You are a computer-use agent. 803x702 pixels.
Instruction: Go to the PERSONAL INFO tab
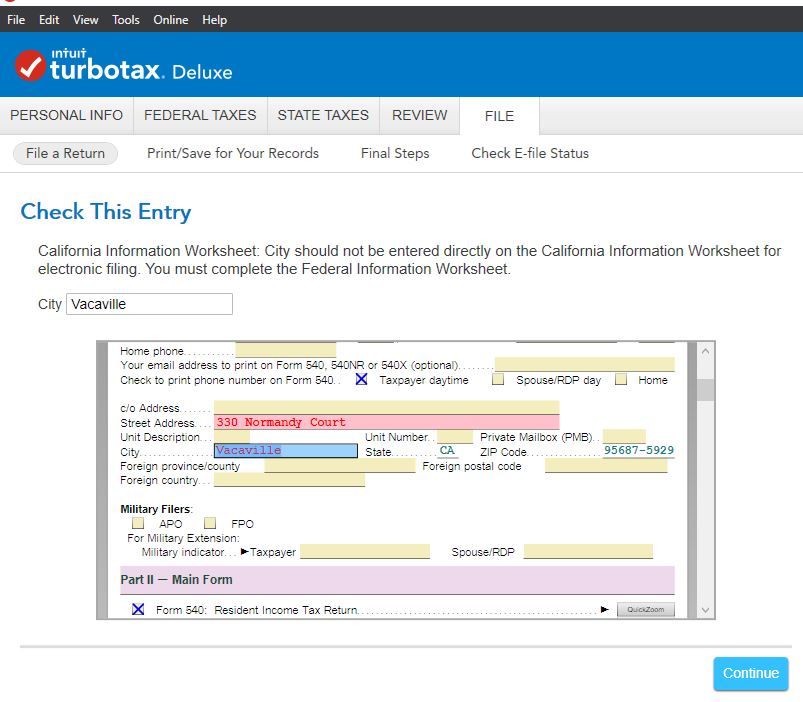[x=66, y=115]
